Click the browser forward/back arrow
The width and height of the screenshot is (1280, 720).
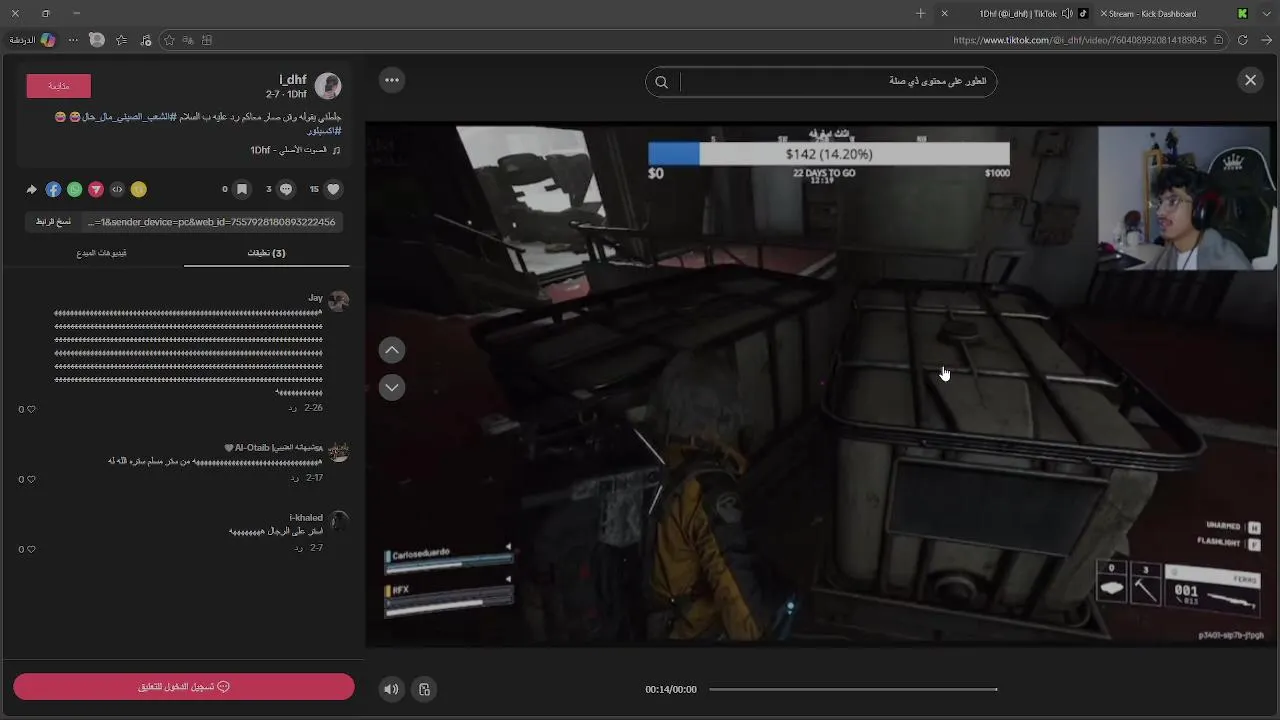1265,40
